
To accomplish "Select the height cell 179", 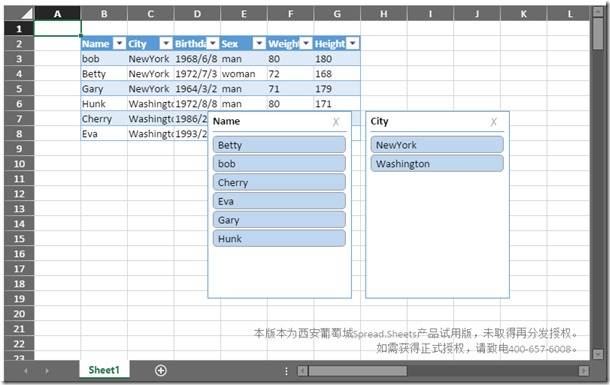I will (x=337, y=89).
